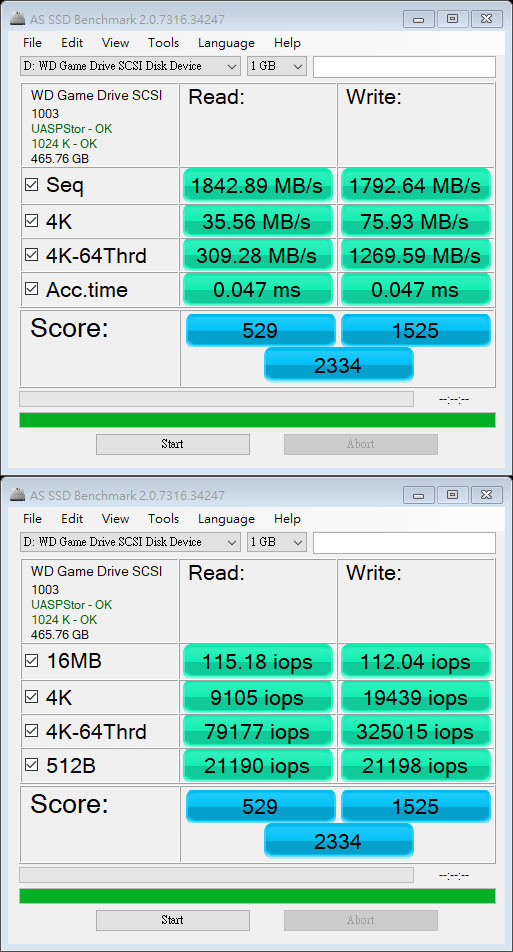
Task: Click the app icon in bottom window title bar
Action: pyautogui.click(x=18, y=495)
